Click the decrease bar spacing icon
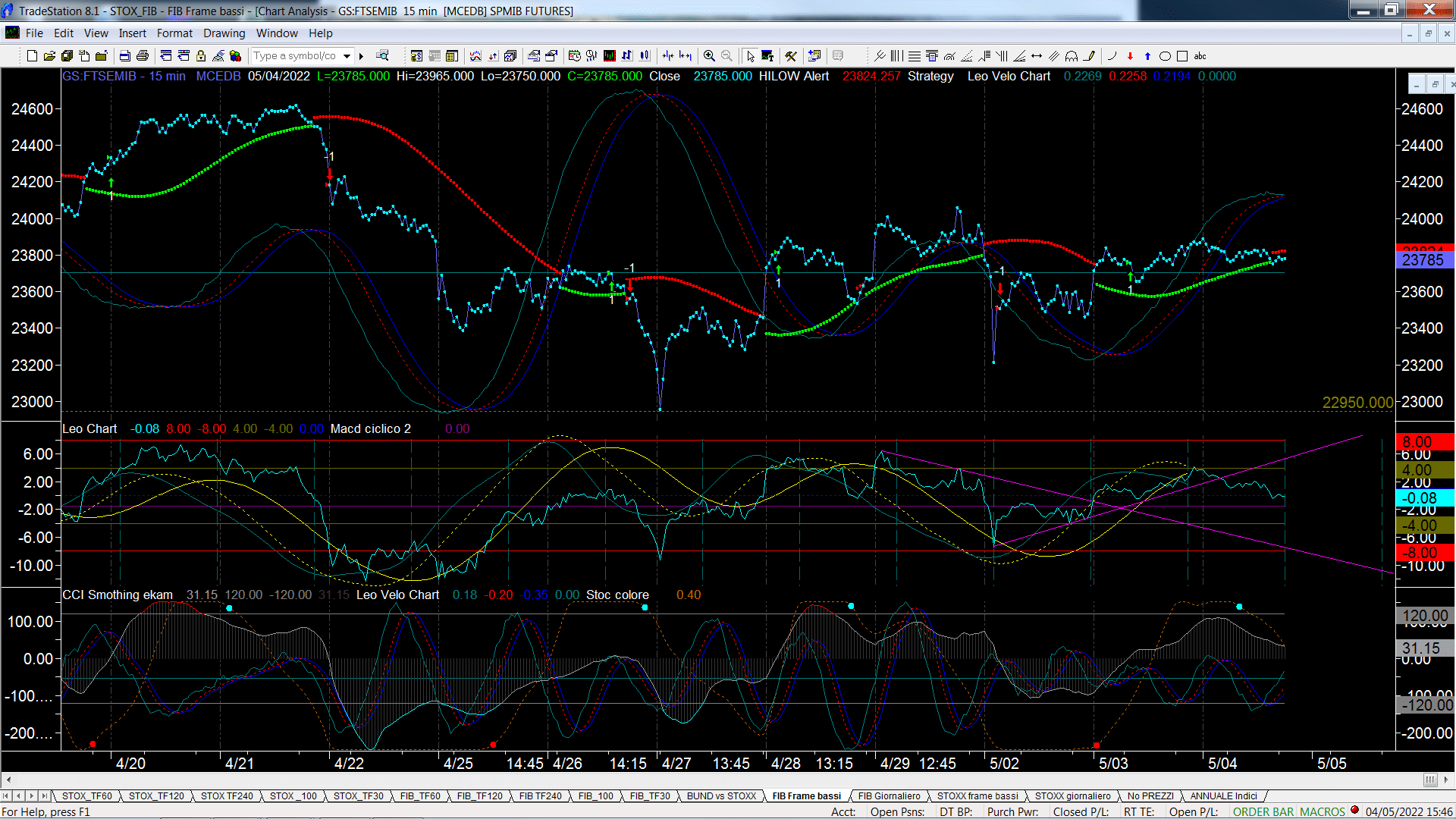The image size is (1456, 819). (668, 56)
